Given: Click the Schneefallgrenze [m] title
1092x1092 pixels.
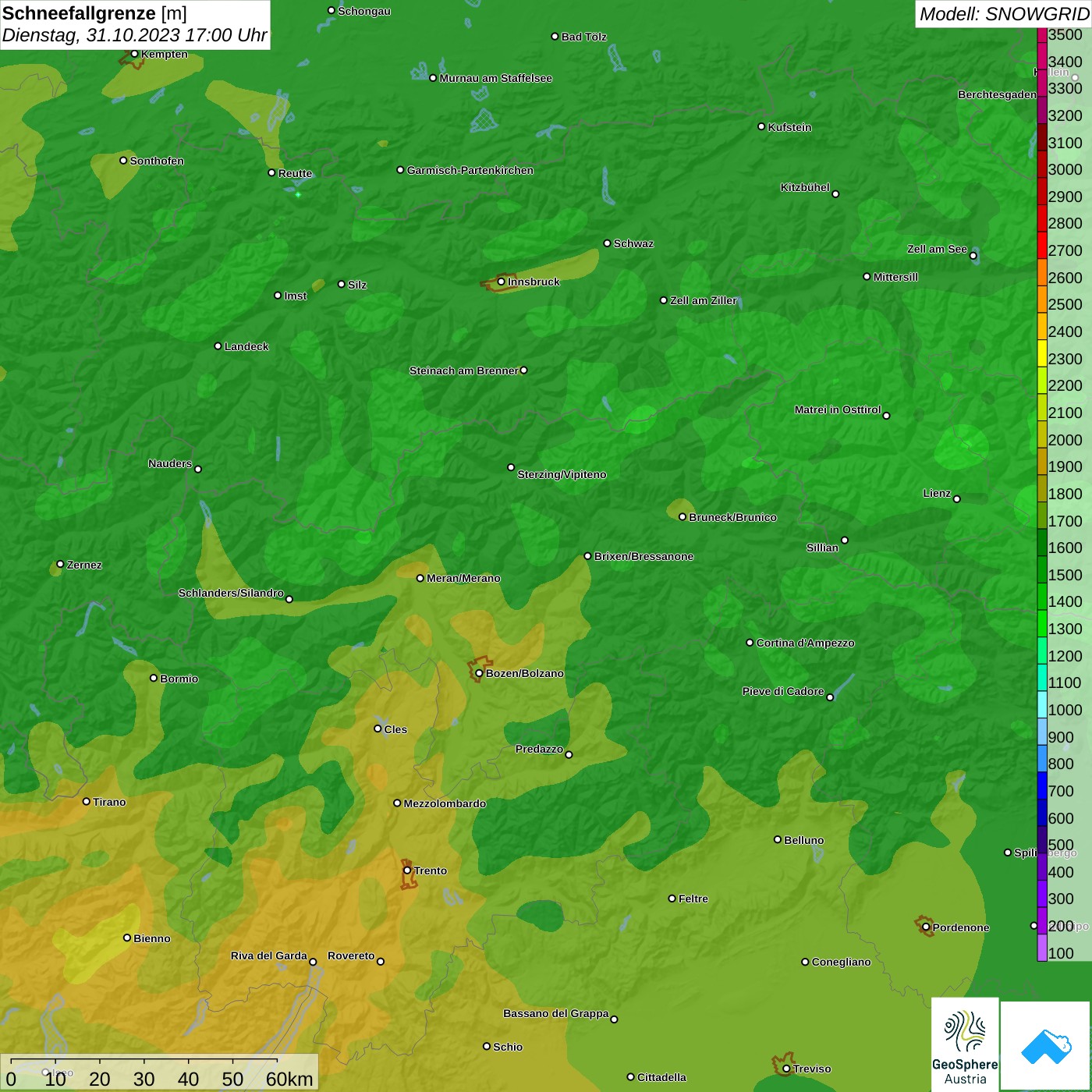Looking at the screenshot, I should 95,13.
